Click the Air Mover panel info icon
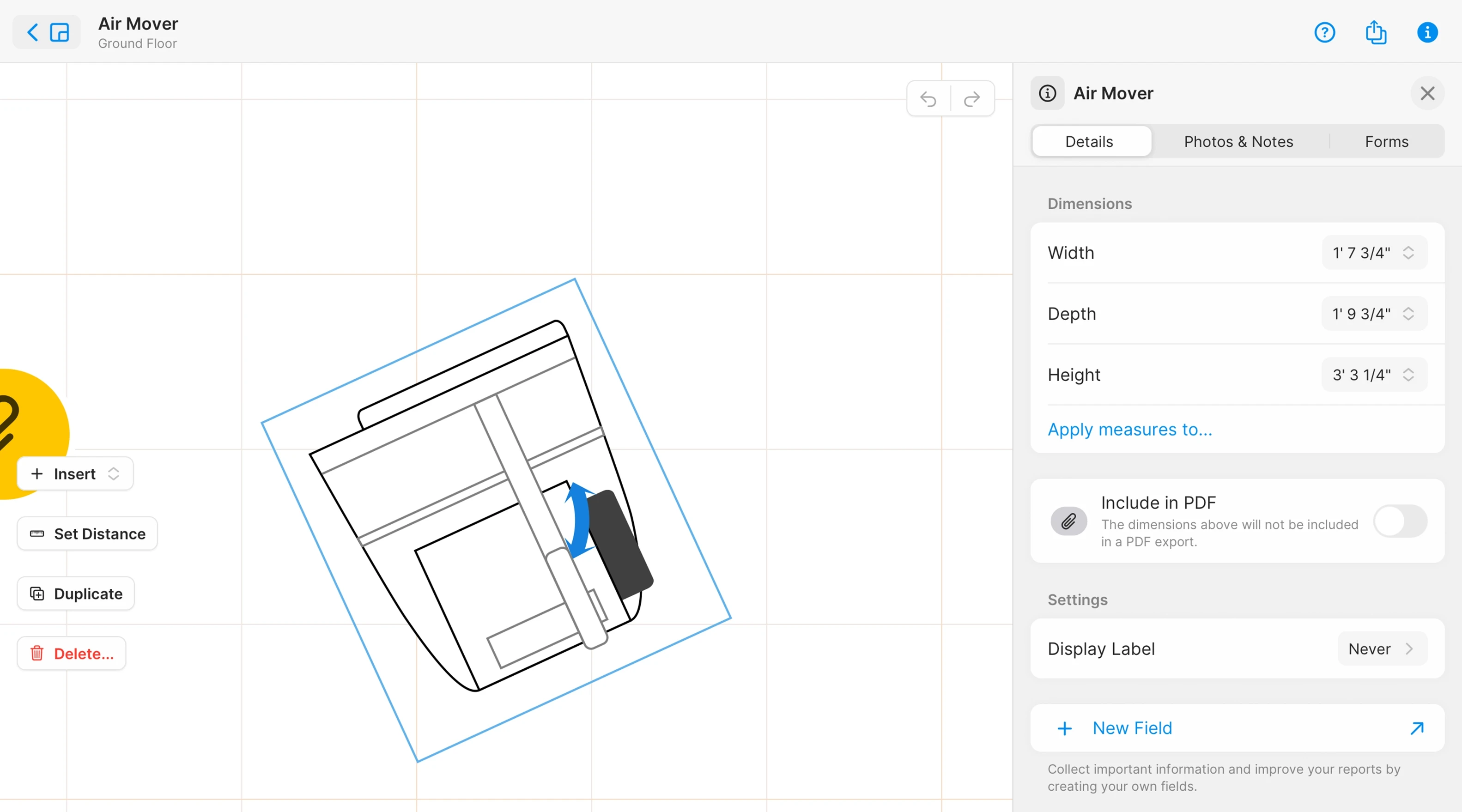 pyautogui.click(x=1047, y=93)
